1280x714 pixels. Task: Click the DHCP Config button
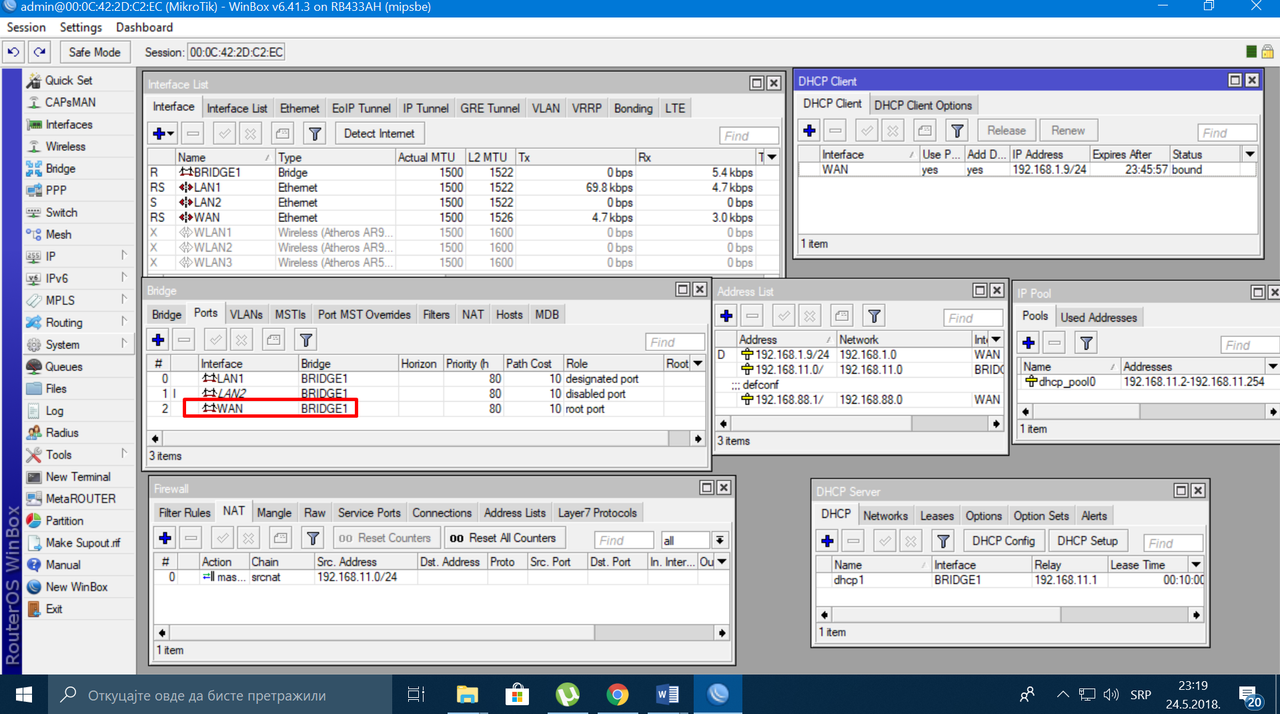pyautogui.click(x=1004, y=541)
